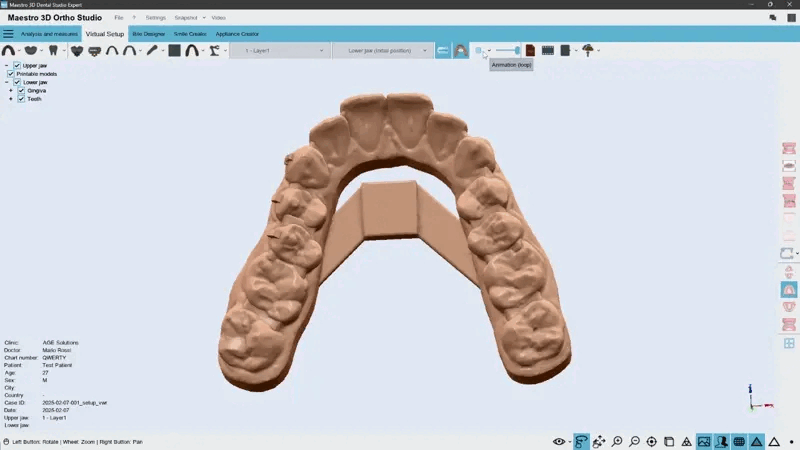
Task: Open the File menu
Action: (x=118, y=18)
